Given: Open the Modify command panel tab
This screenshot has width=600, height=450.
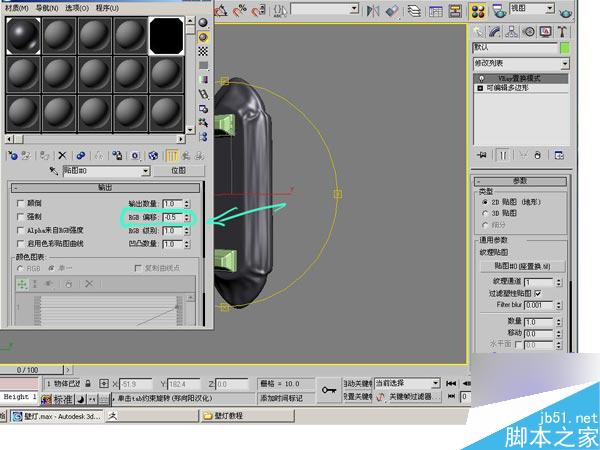Looking at the screenshot, I should (495, 32).
